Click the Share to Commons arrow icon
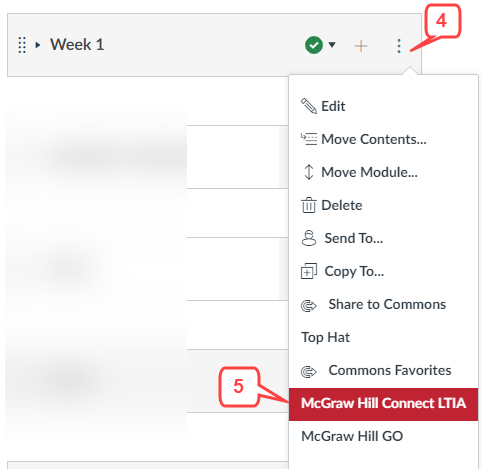Screen dimensions: 482x470 pos(309,305)
